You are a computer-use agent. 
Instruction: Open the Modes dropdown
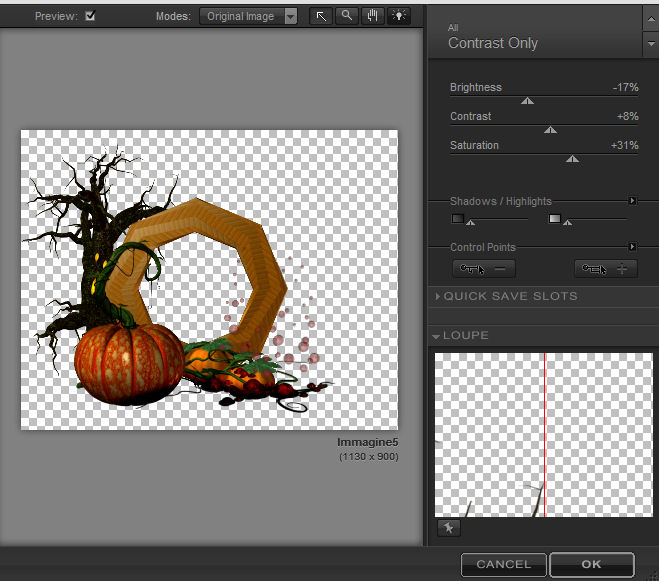[249, 16]
